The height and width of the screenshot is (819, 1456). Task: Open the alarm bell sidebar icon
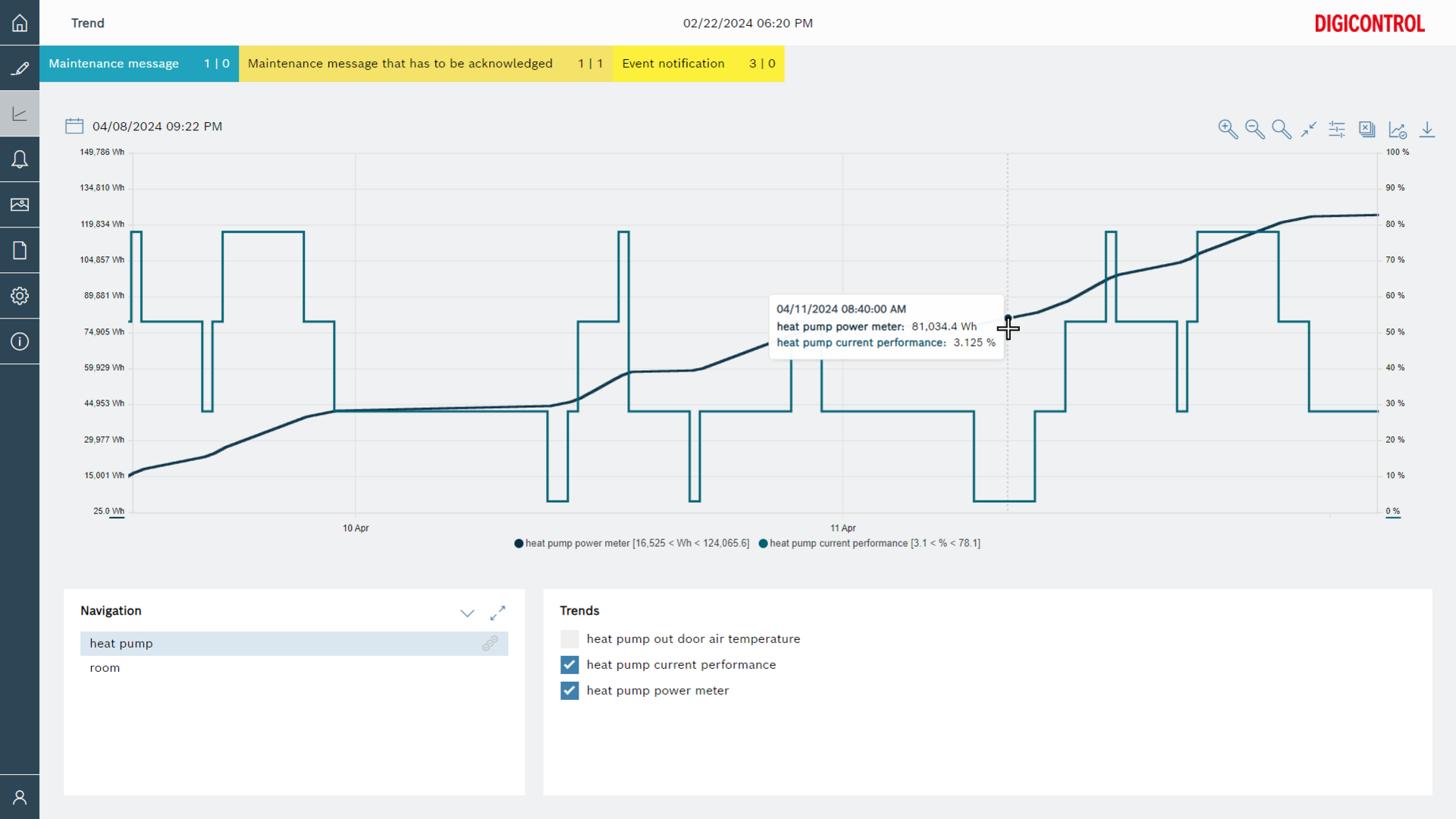[20, 159]
